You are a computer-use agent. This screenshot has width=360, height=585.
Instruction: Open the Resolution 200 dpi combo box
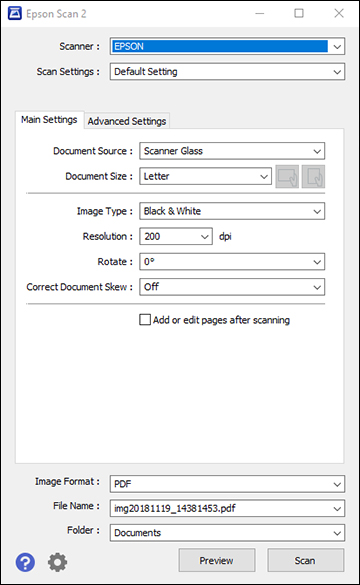click(x=176, y=237)
